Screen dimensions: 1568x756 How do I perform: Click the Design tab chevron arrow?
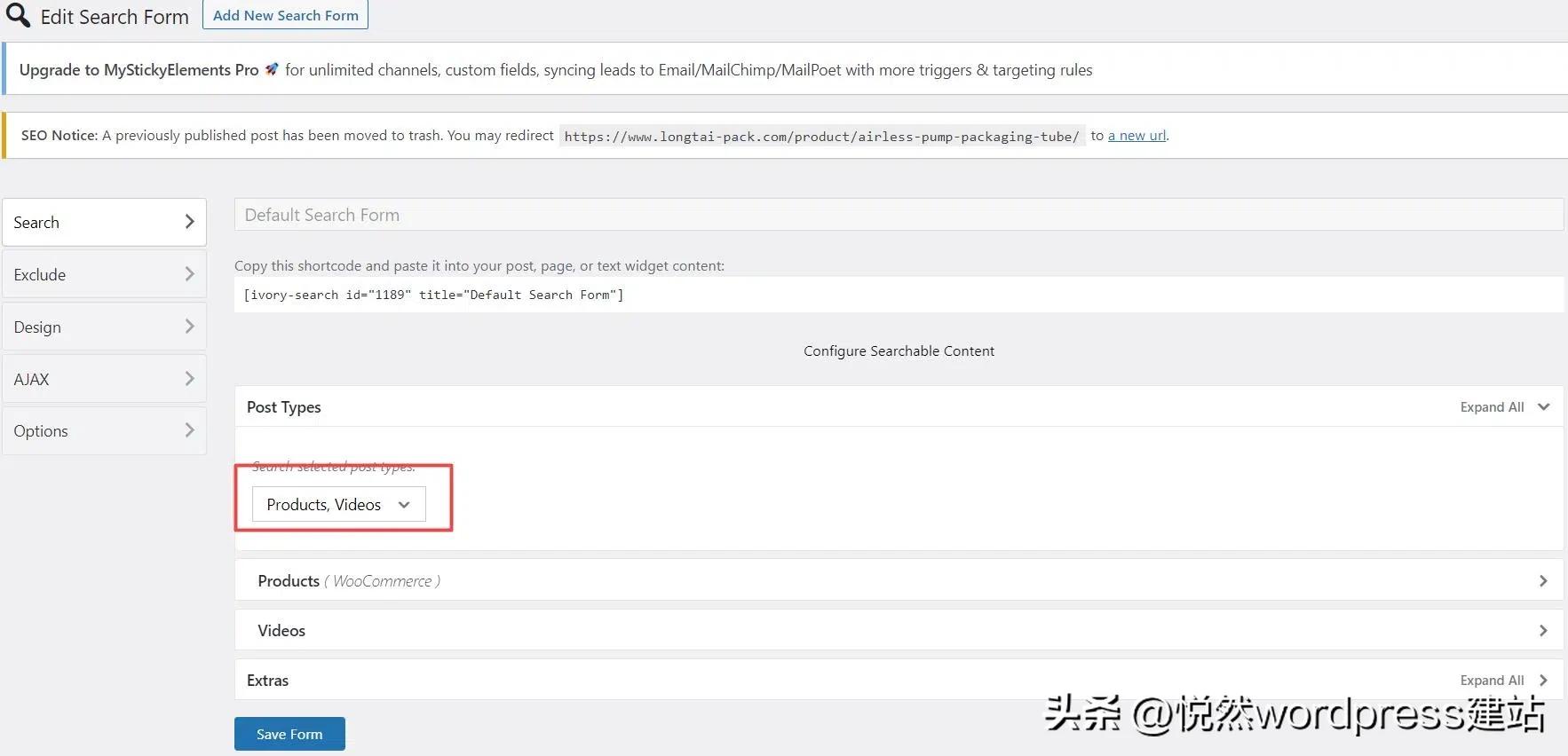click(189, 327)
